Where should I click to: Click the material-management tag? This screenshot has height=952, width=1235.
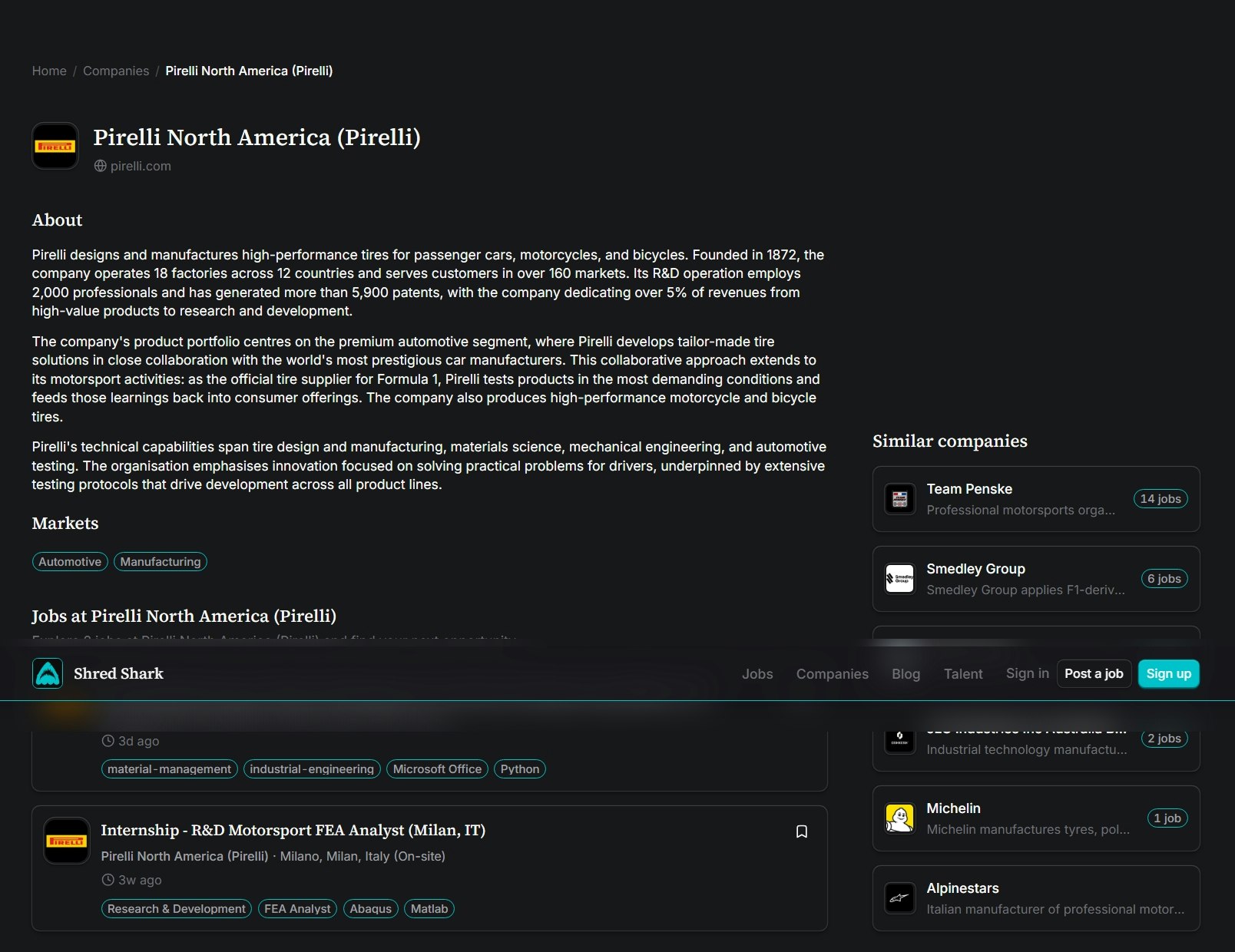pyautogui.click(x=169, y=769)
